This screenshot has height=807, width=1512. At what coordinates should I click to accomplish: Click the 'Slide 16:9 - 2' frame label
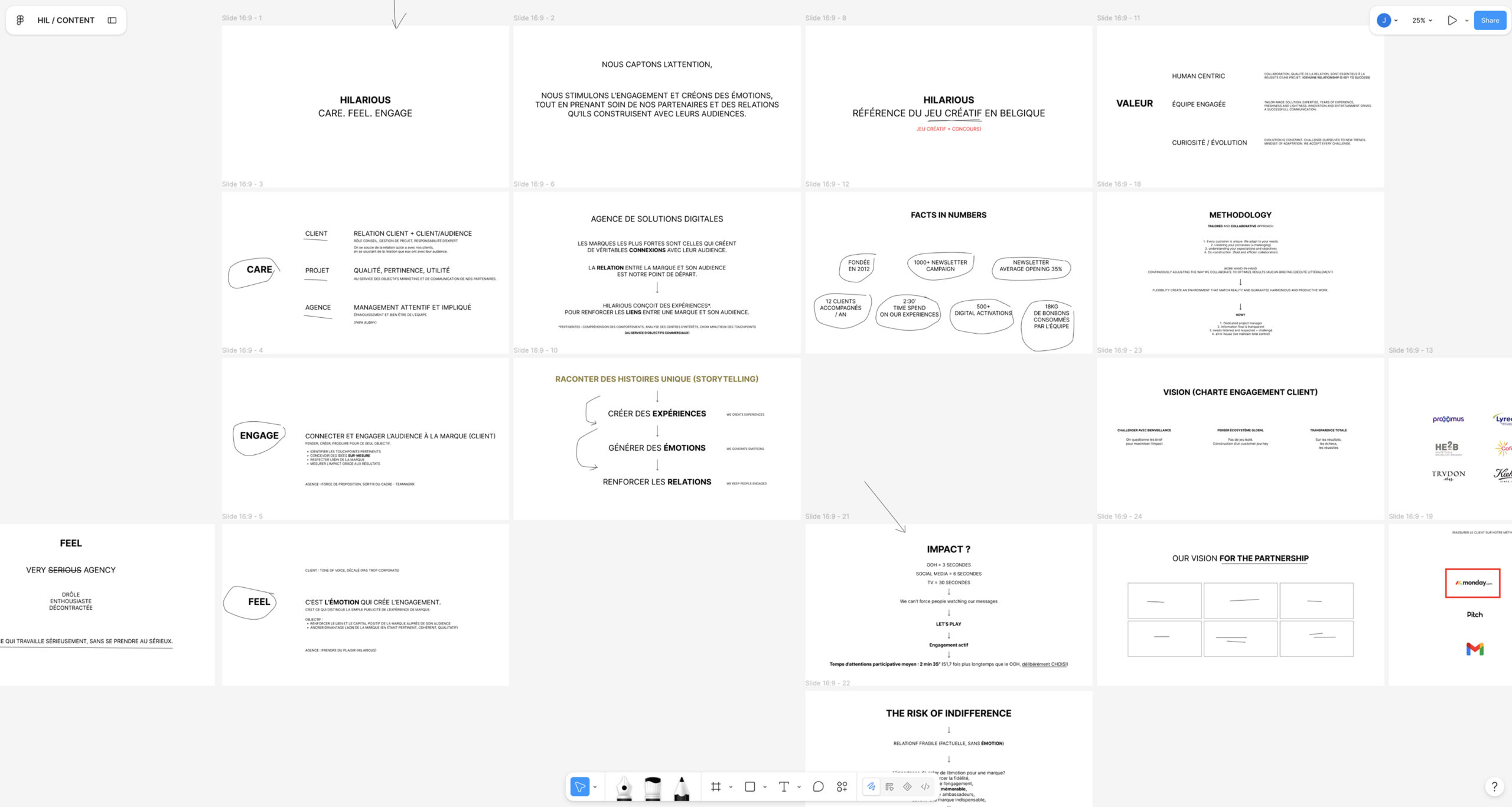[x=534, y=18]
